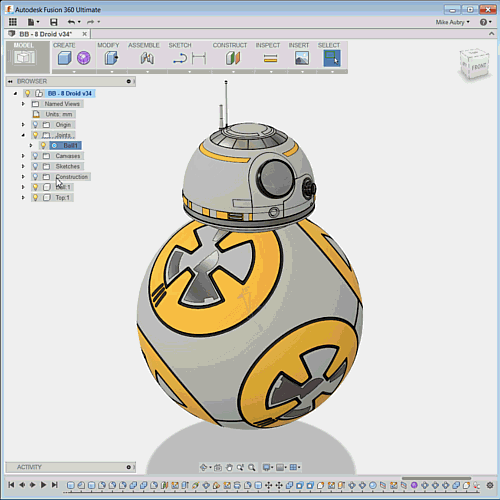The width and height of the screenshot is (500, 500).
Task: Toggle visibility bulb of Ball1 joint
Action: point(43,145)
